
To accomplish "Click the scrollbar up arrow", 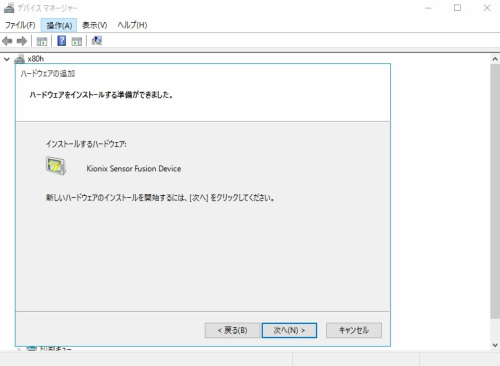I will [x=495, y=59].
